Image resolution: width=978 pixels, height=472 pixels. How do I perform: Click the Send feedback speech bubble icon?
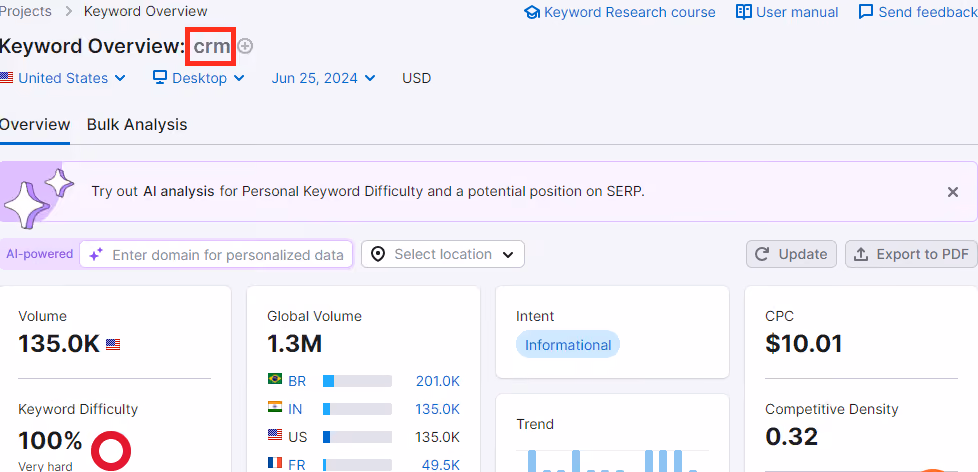[x=866, y=12]
